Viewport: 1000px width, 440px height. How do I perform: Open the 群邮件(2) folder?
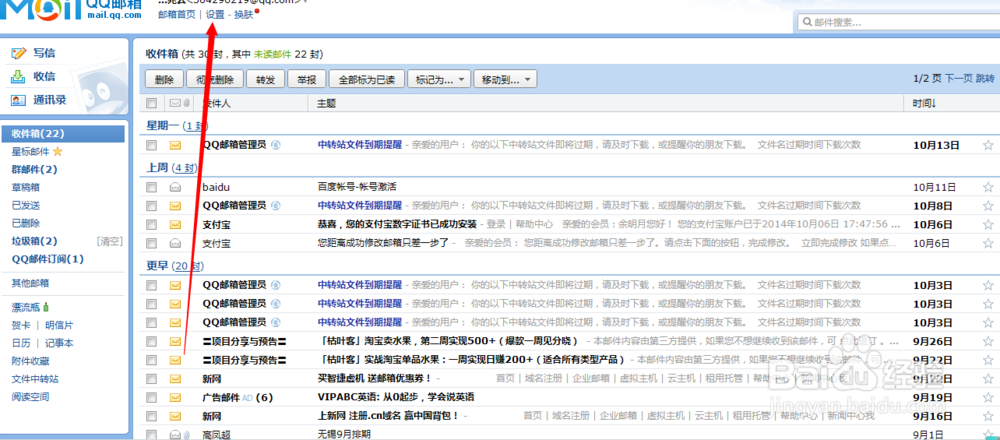coord(34,170)
